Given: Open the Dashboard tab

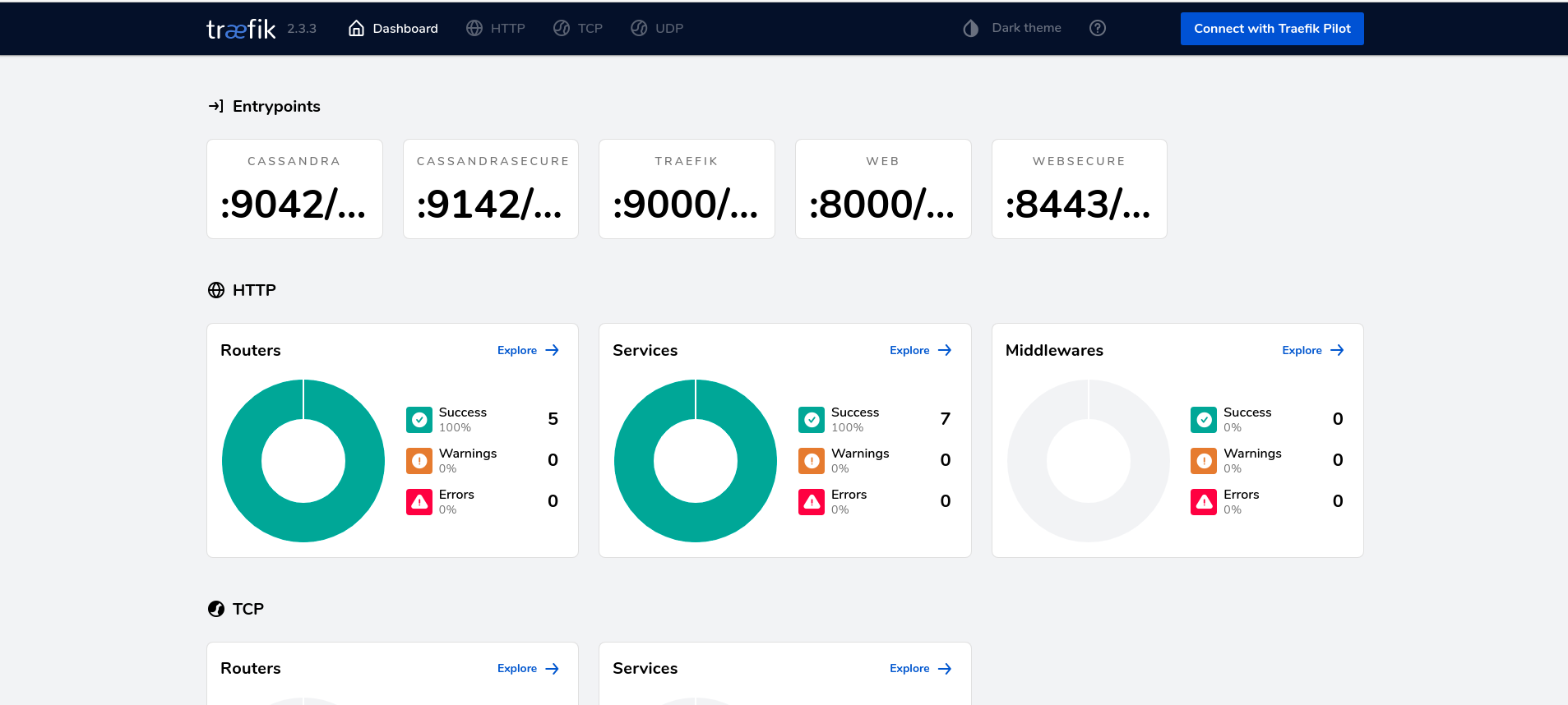Looking at the screenshot, I should pos(393,28).
